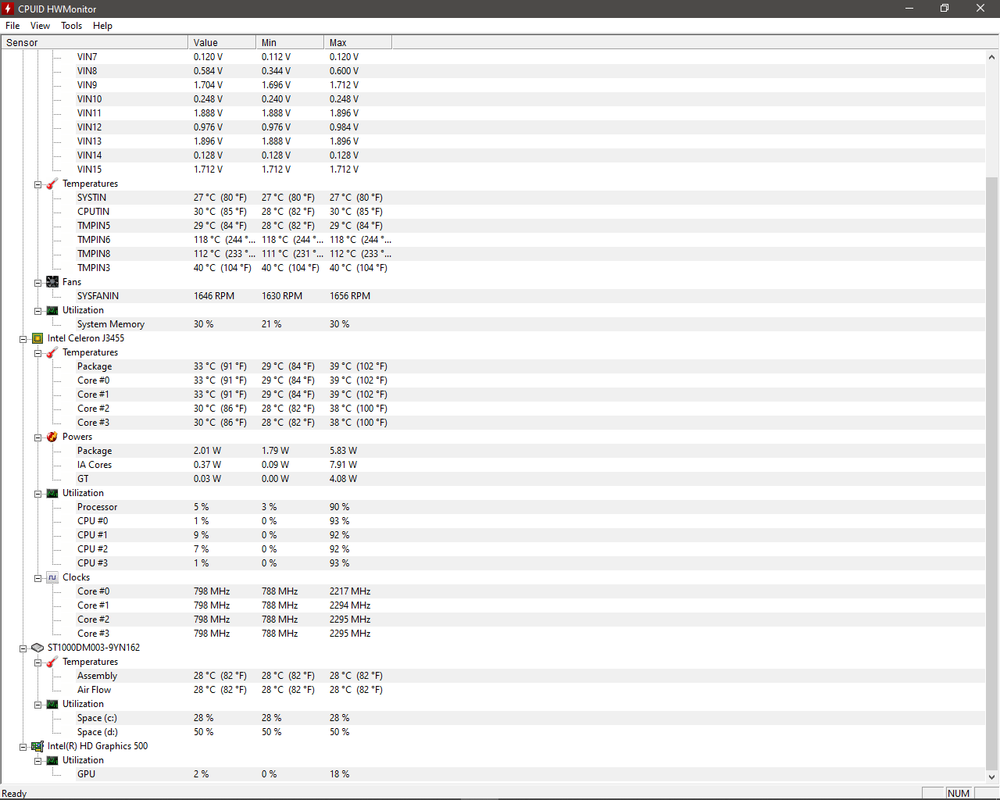Click the Celeron Temperatures thermometer icon
The width and height of the screenshot is (1000, 800).
52,353
